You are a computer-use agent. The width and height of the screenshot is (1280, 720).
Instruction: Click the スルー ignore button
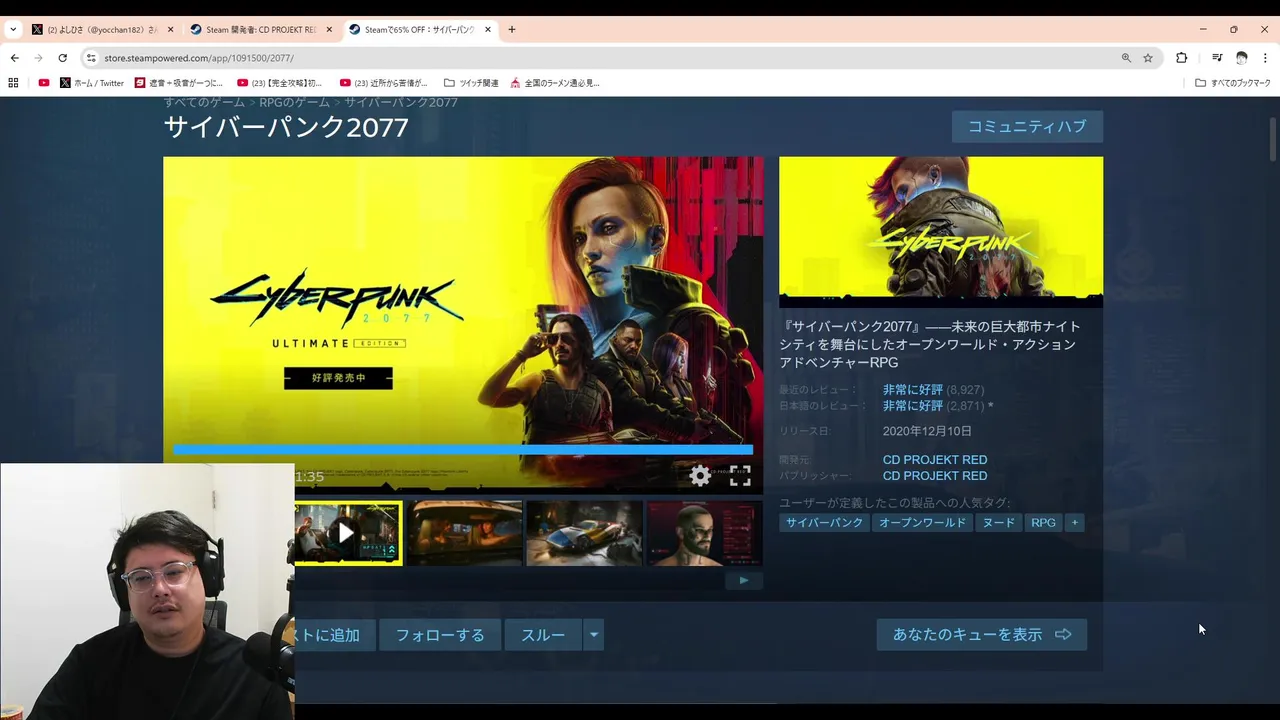pyautogui.click(x=543, y=635)
